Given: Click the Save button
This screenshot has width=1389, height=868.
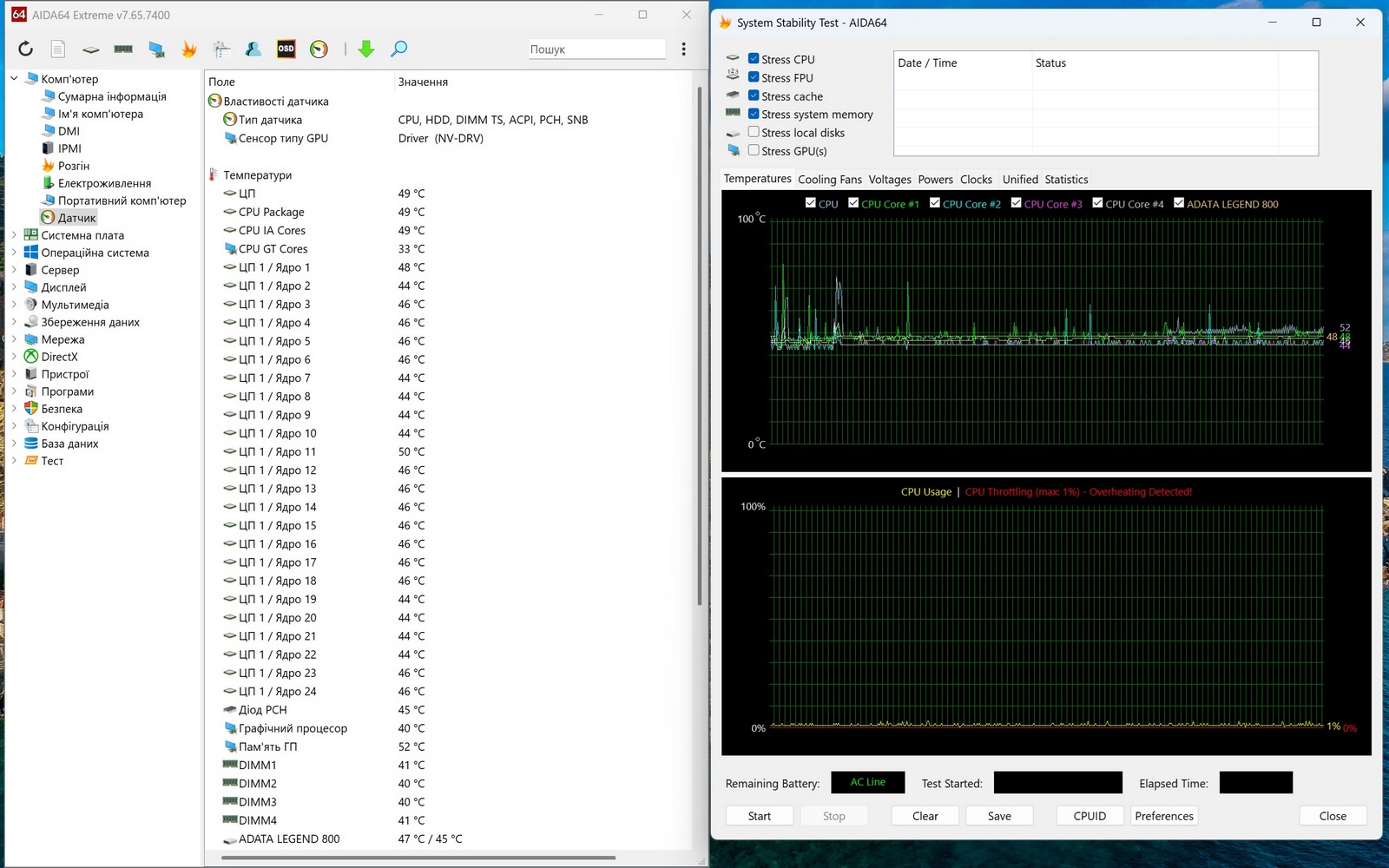Looking at the screenshot, I should point(999,816).
